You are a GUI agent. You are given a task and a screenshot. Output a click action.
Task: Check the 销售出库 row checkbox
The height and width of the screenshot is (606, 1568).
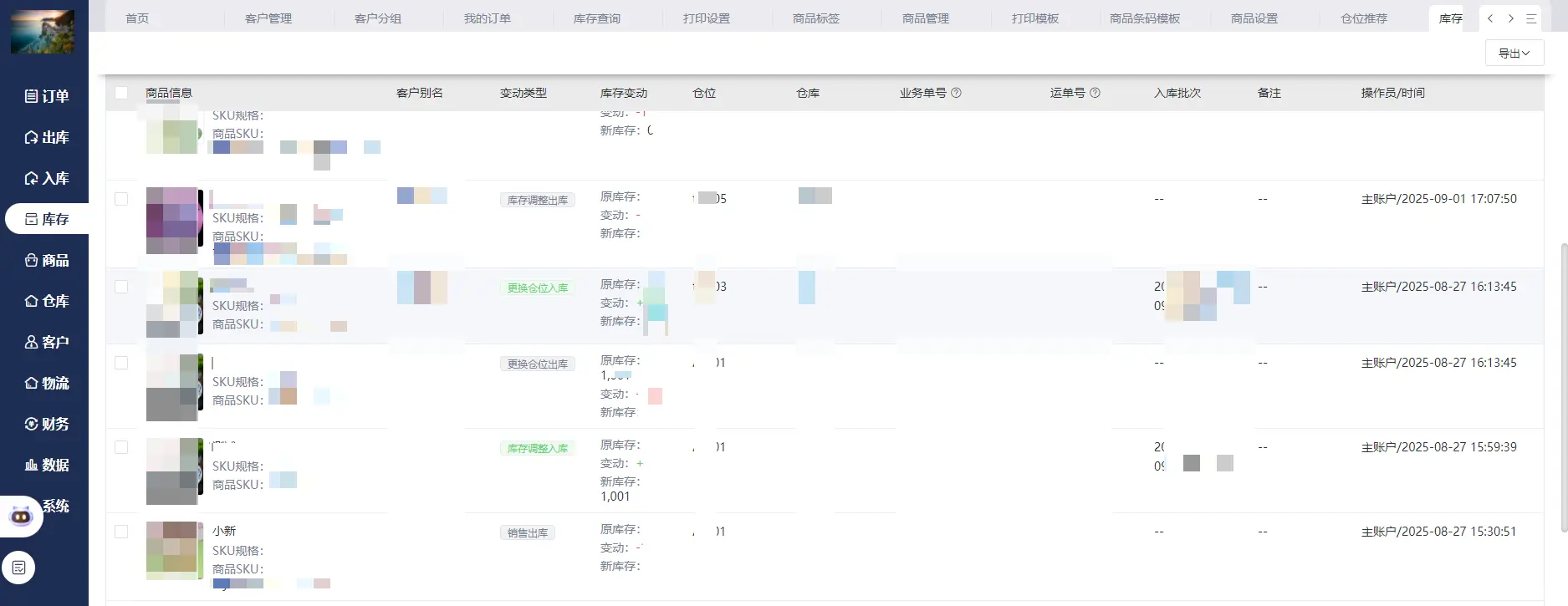121,532
